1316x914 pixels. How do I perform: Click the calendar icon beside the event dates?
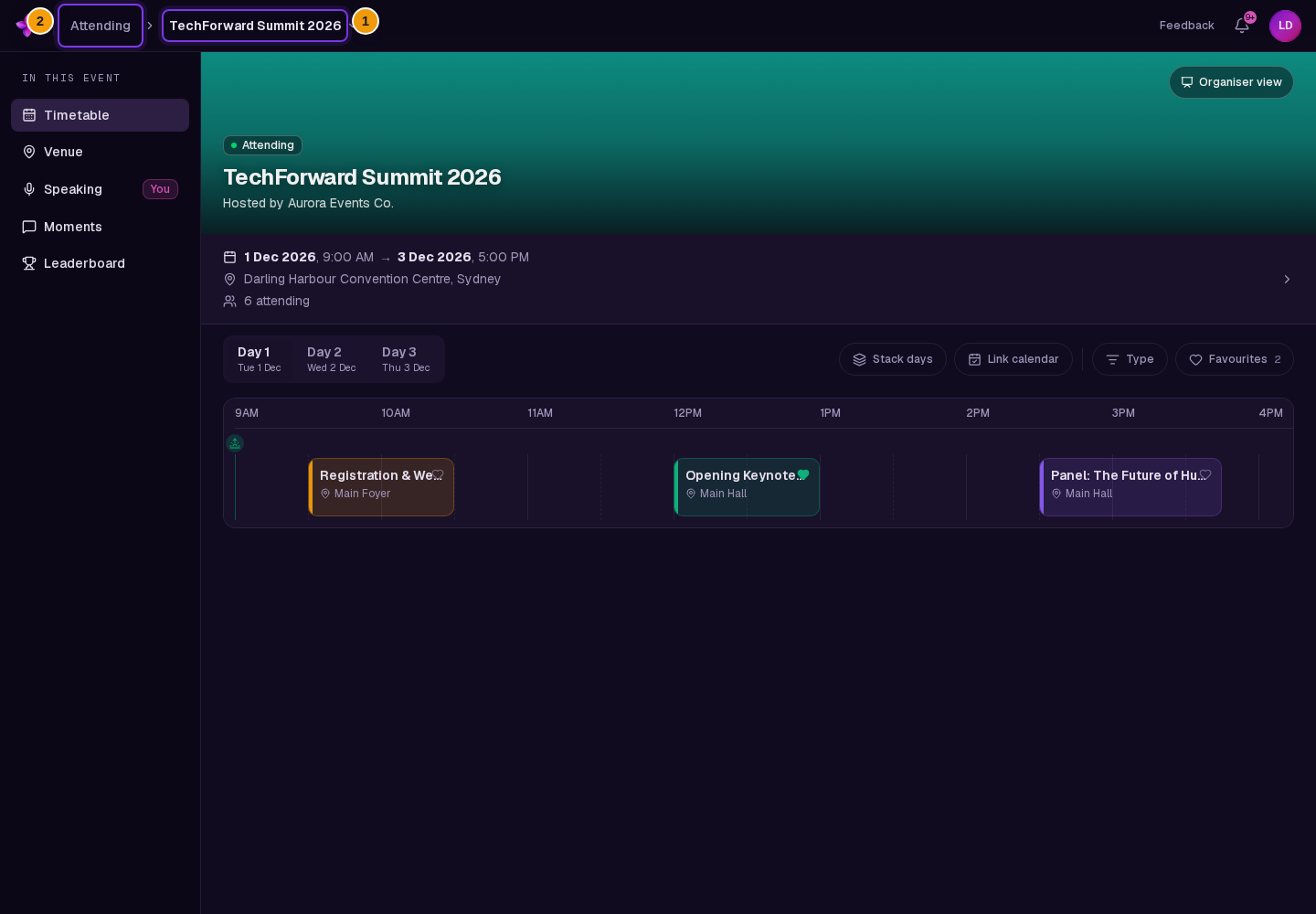click(x=230, y=257)
